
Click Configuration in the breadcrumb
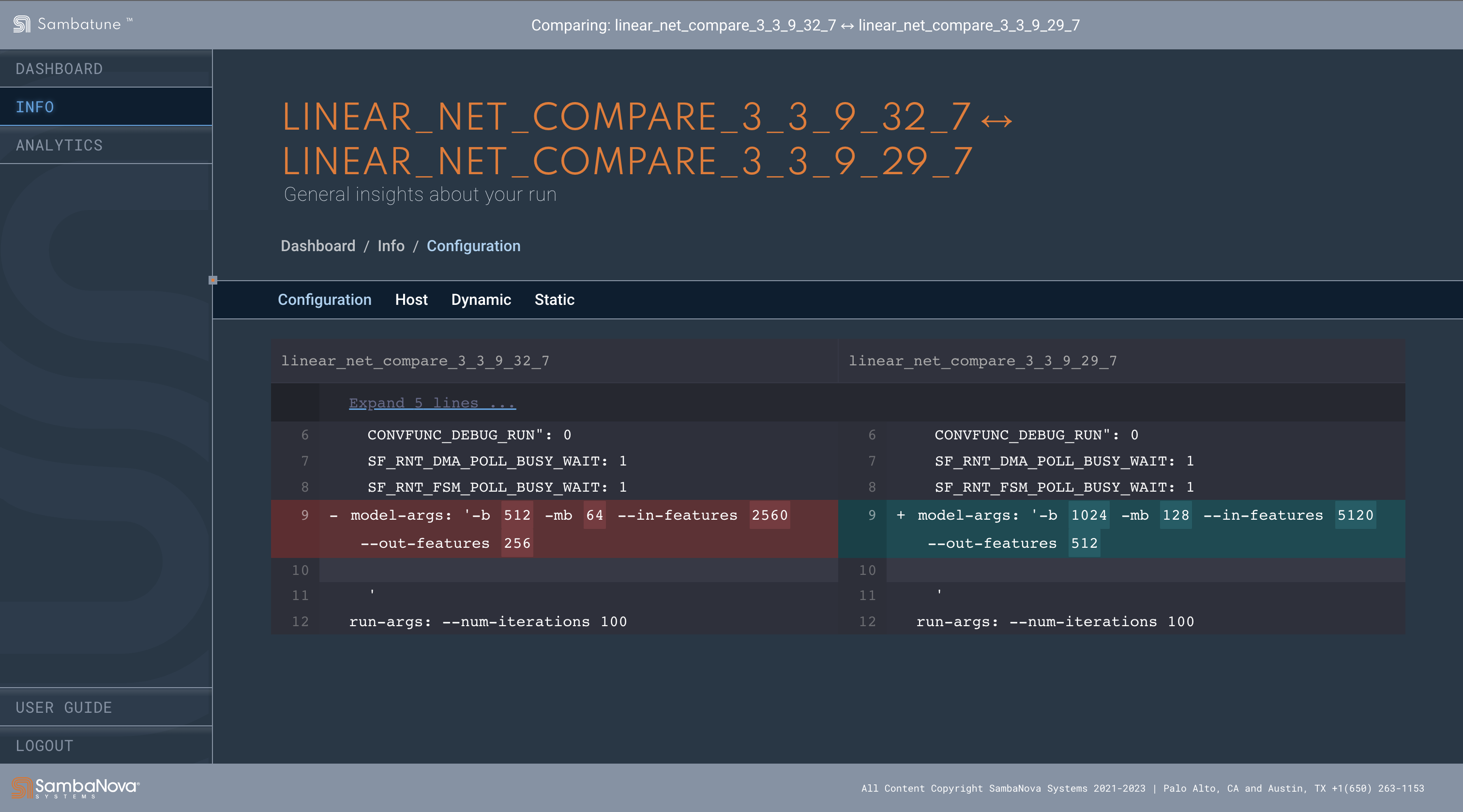474,246
